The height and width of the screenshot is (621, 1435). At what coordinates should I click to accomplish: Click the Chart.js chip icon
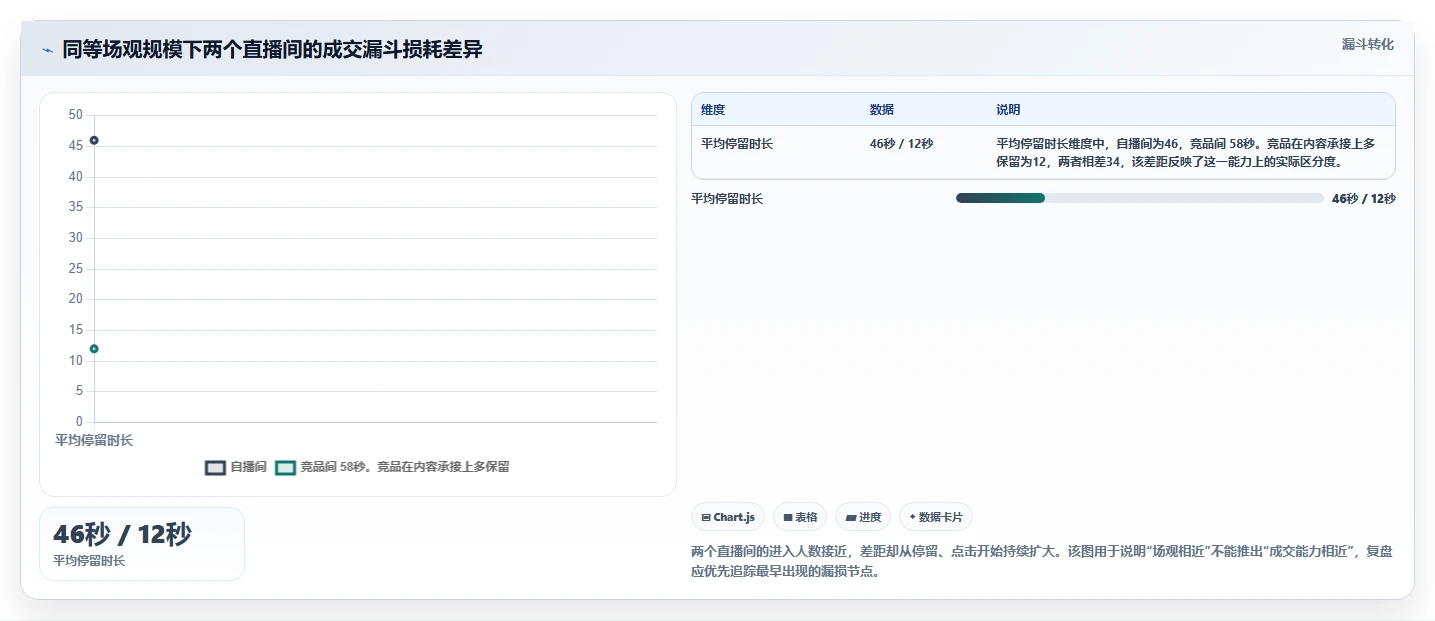click(706, 517)
